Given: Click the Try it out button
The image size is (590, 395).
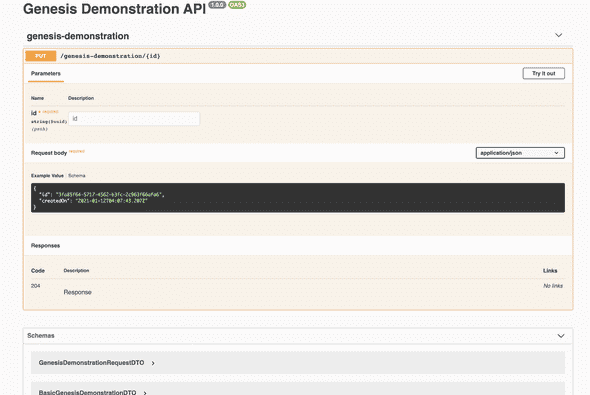Looking at the screenshot, I should [x=543, y=73].
